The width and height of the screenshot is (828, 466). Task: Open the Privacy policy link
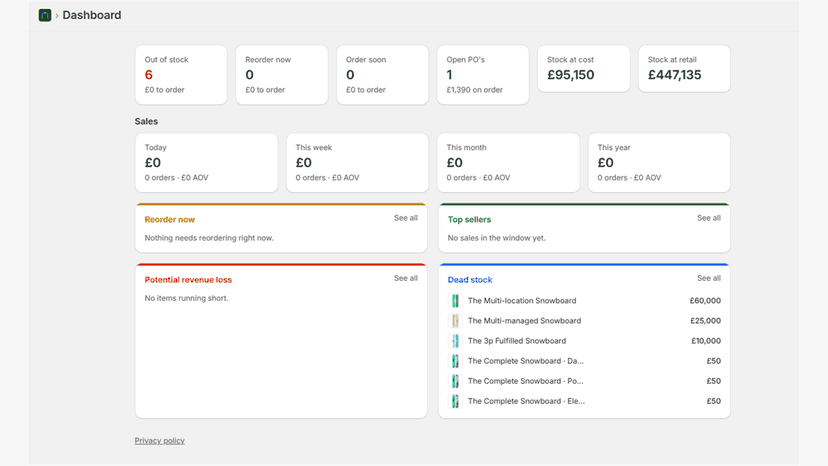coord(159,441)
